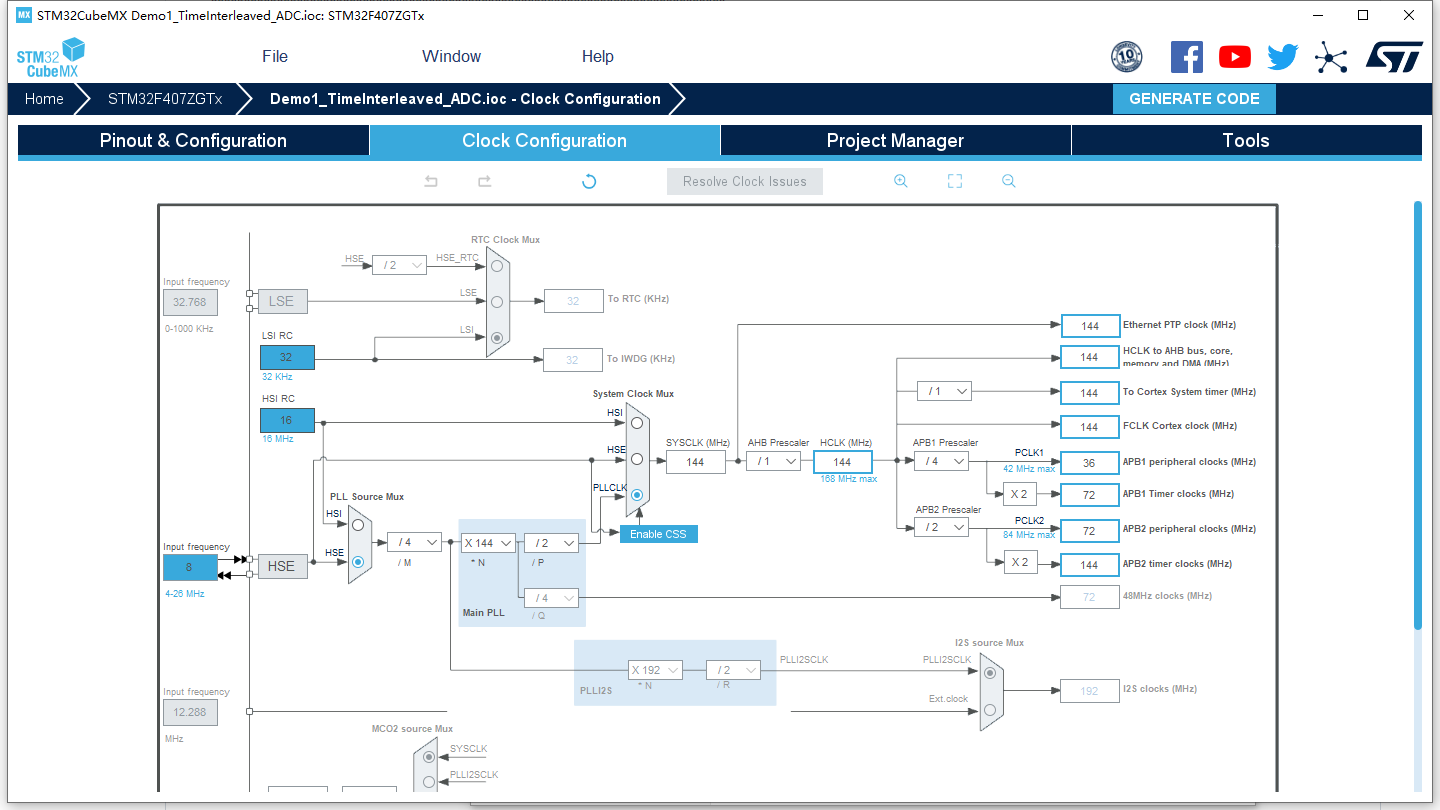Open the Main PLL X 144 multiplier dropdown
The image size is (1440, 810).
(x=488, y=543)
